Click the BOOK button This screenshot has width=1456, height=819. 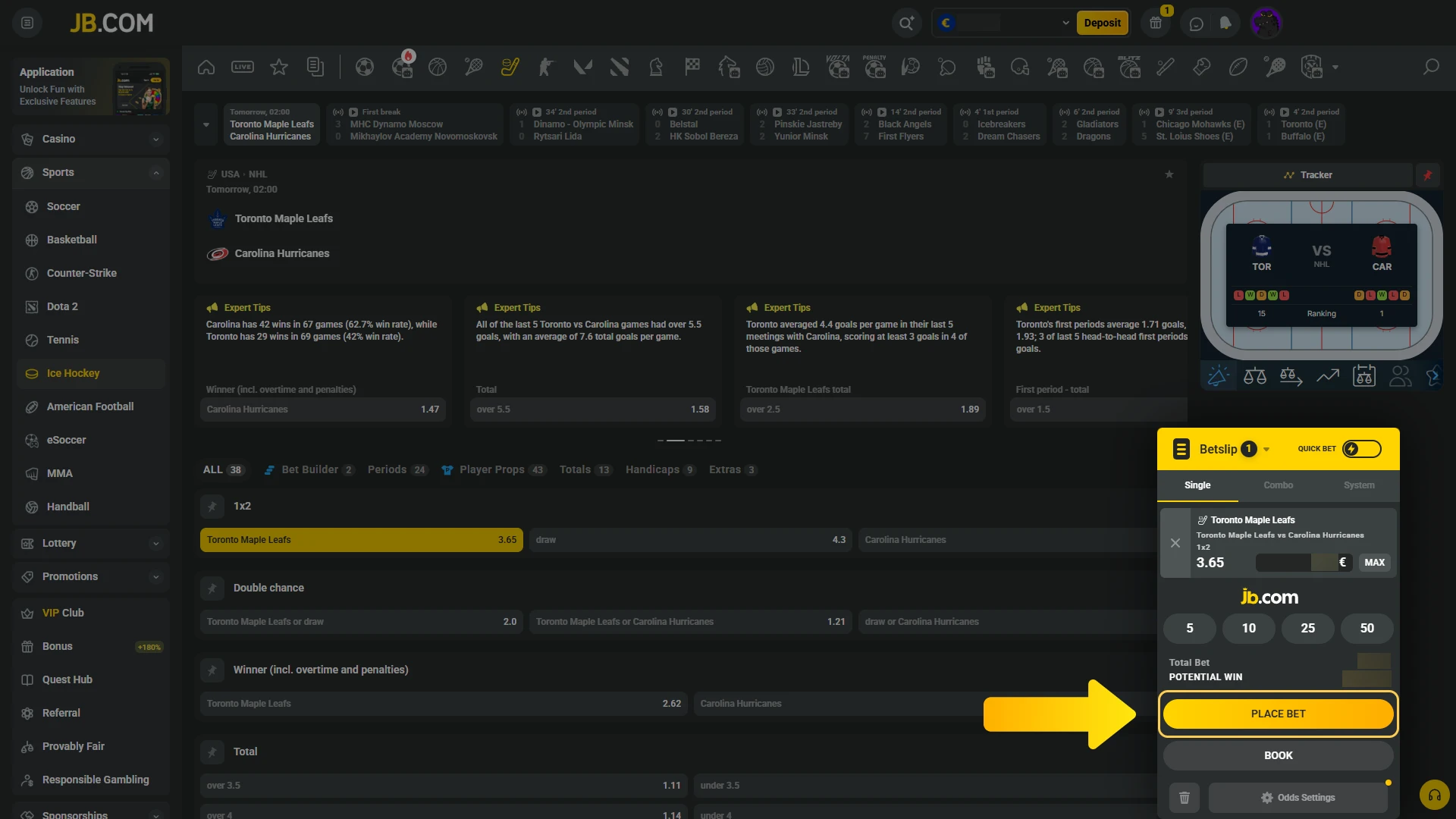[x=1279, y=755]
